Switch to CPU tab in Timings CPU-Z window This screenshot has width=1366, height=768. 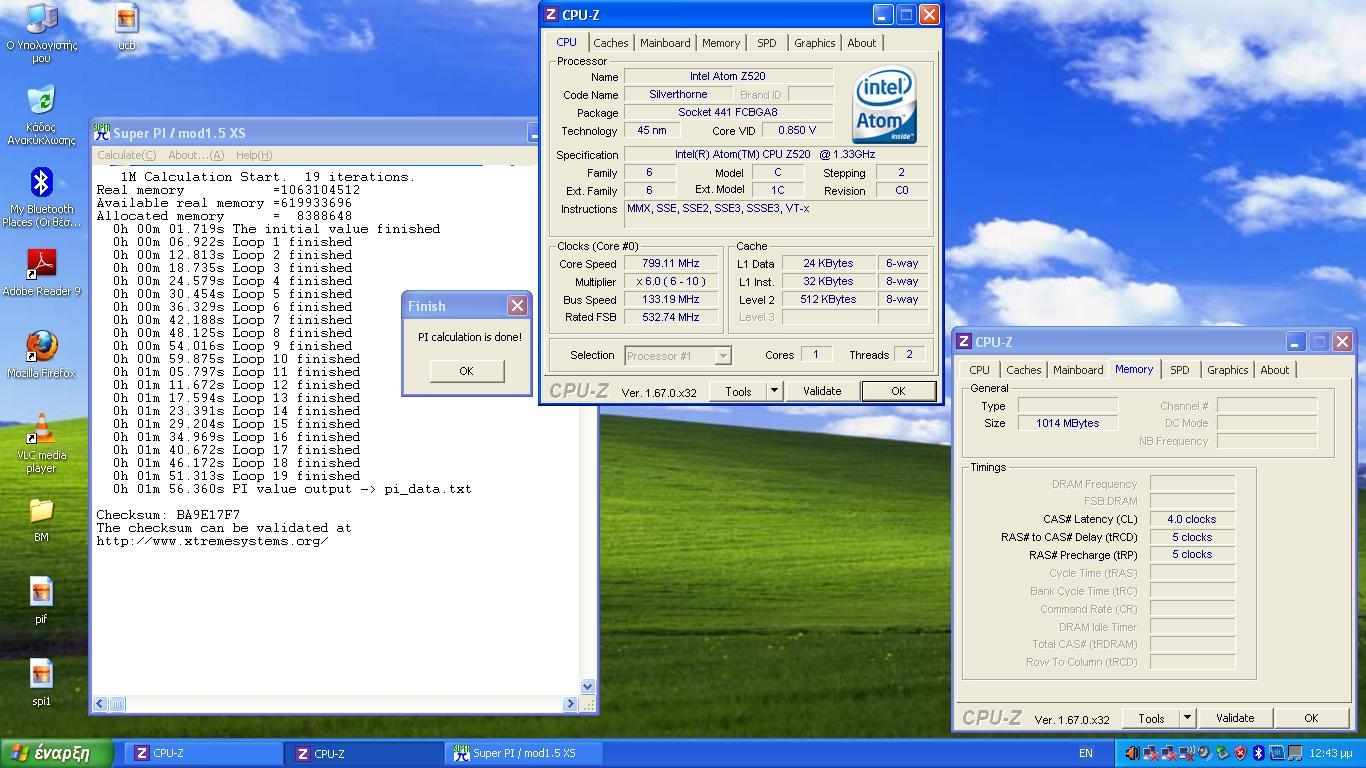click(x=980, y=370)
